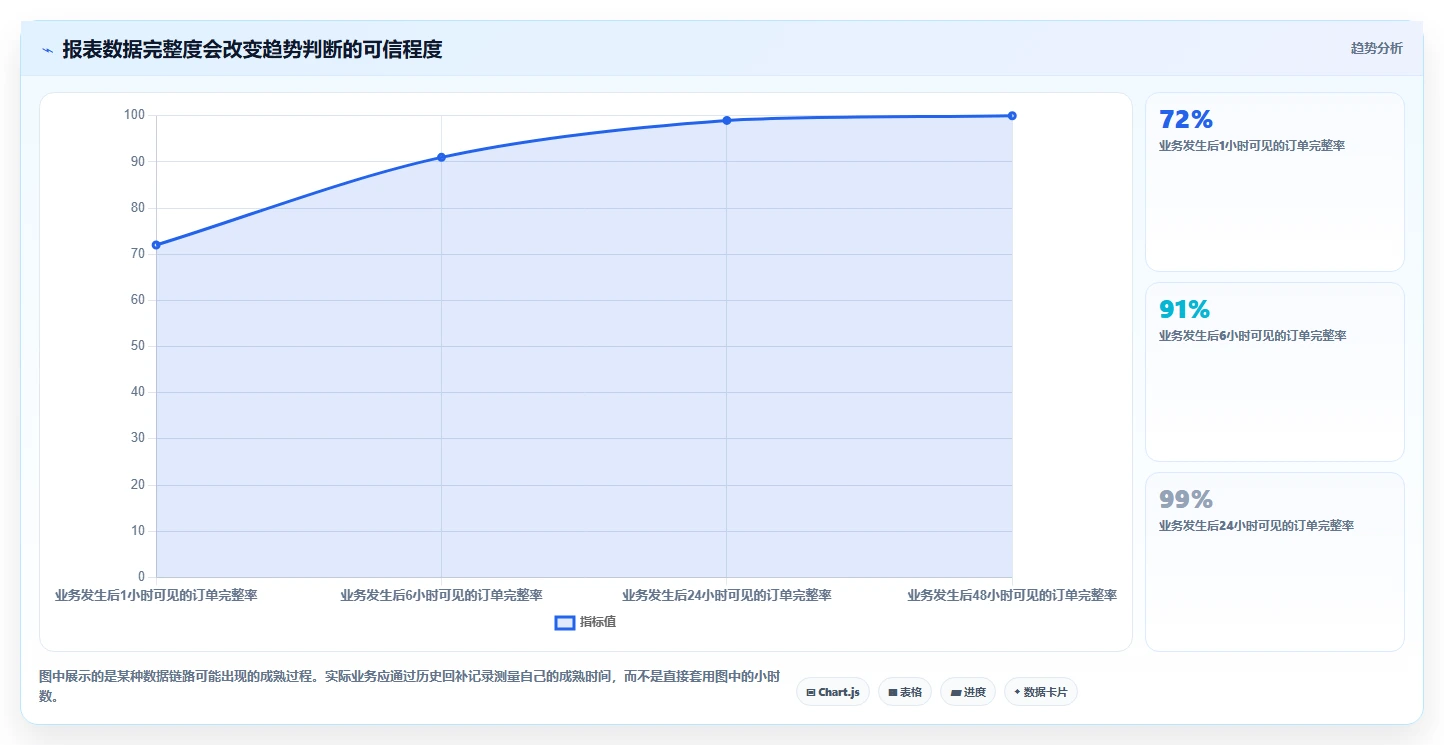This screenshot has width=1444, height=745.
Task: Click x-axis label 业务发生后24小时可见的订单完整率
Action: [x=727, y=595]
